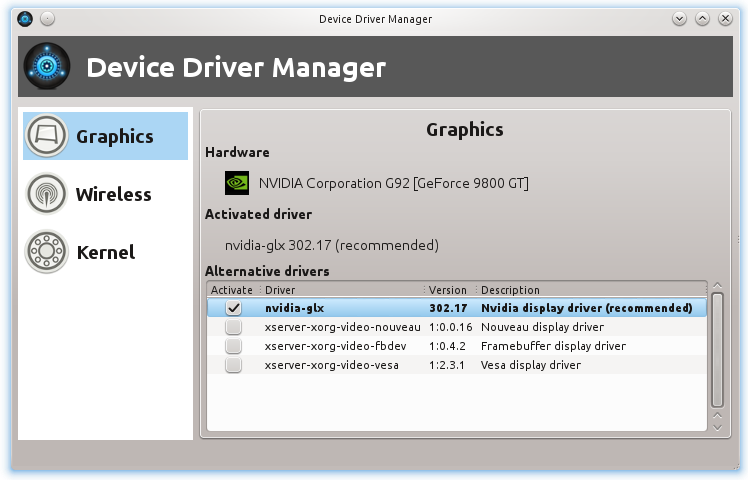Click the pin-on-all-desktops title bar button
Viewport: 748px width, 480px height.
click(47, 19)
